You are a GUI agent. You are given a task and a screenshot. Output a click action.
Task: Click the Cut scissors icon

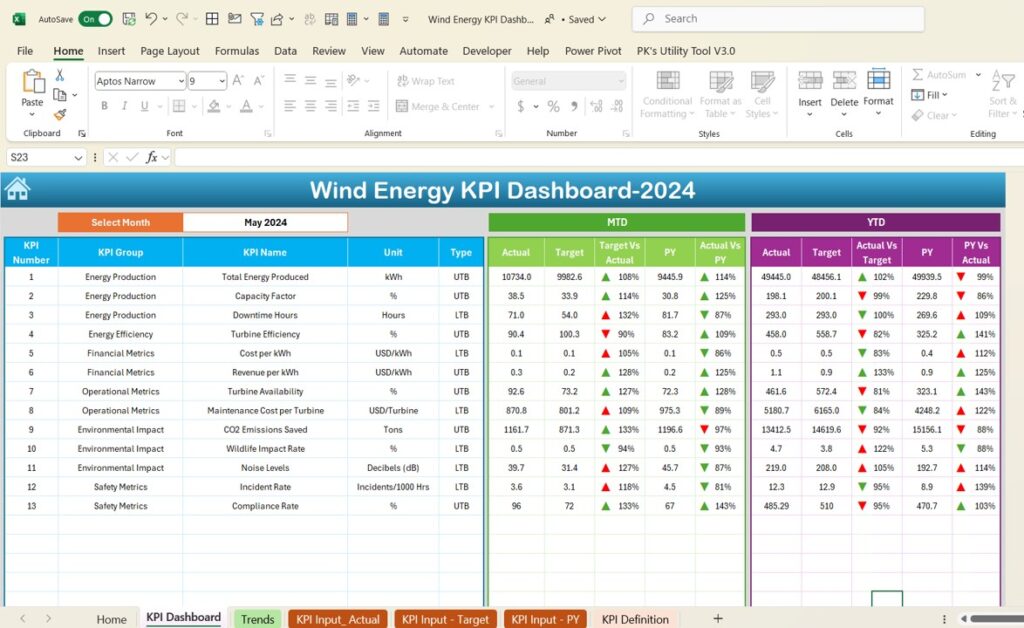59,75
